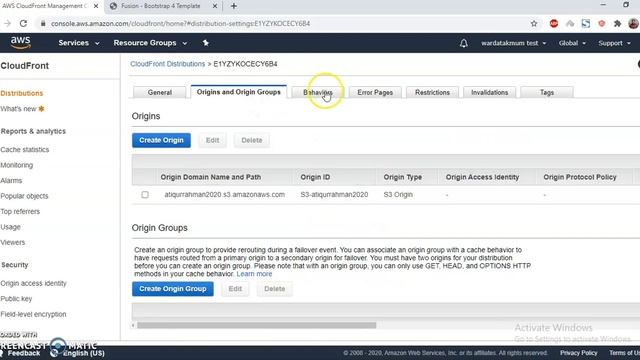Follow the Learn more link

254,274
